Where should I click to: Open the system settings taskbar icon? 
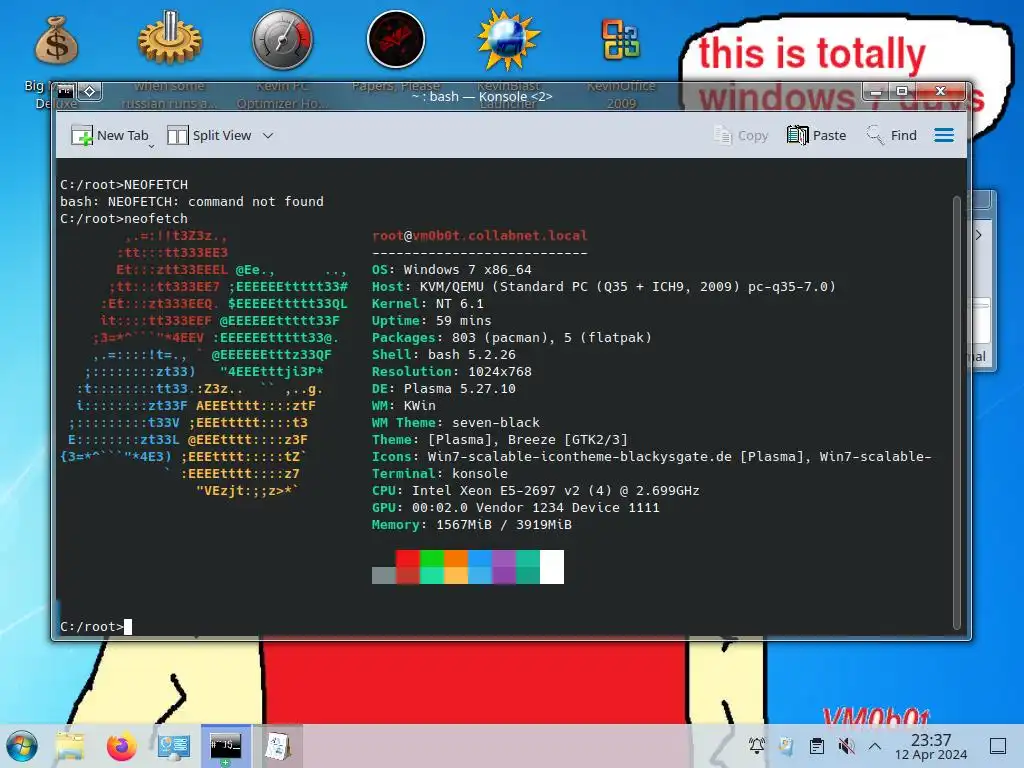tap(174, 746)
